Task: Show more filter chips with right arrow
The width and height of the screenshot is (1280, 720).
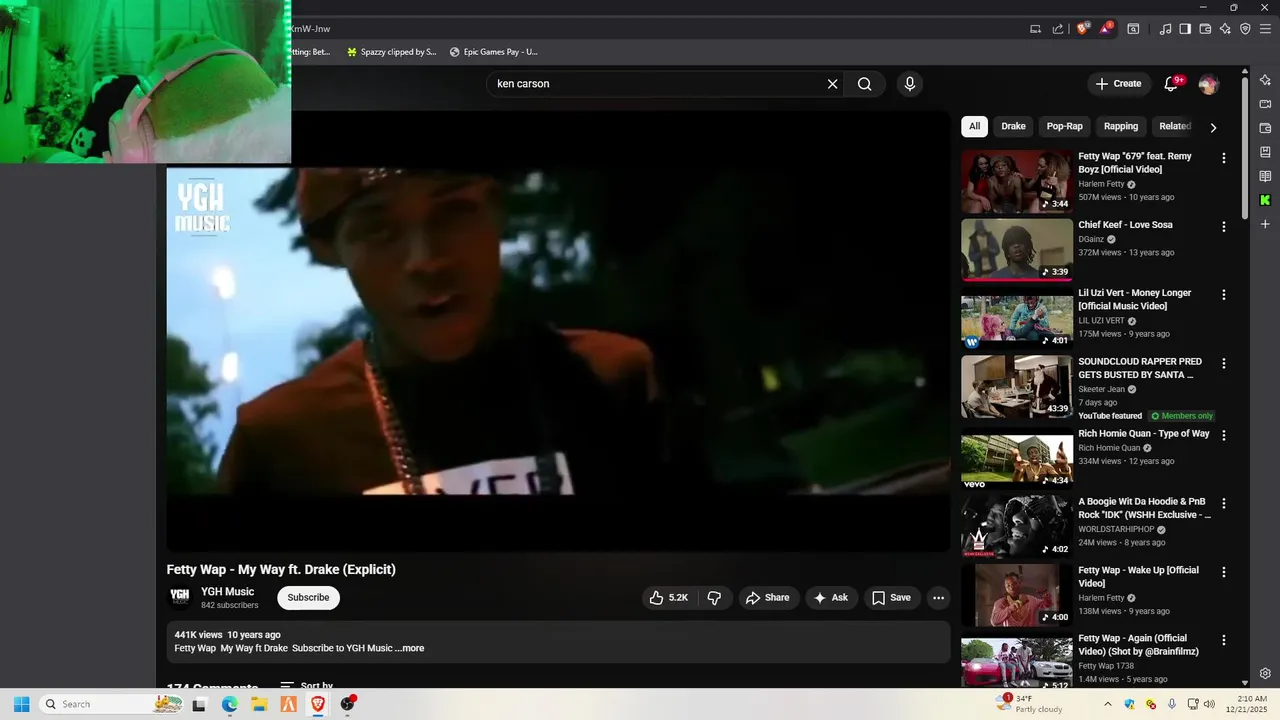Action: point(1213,127)
